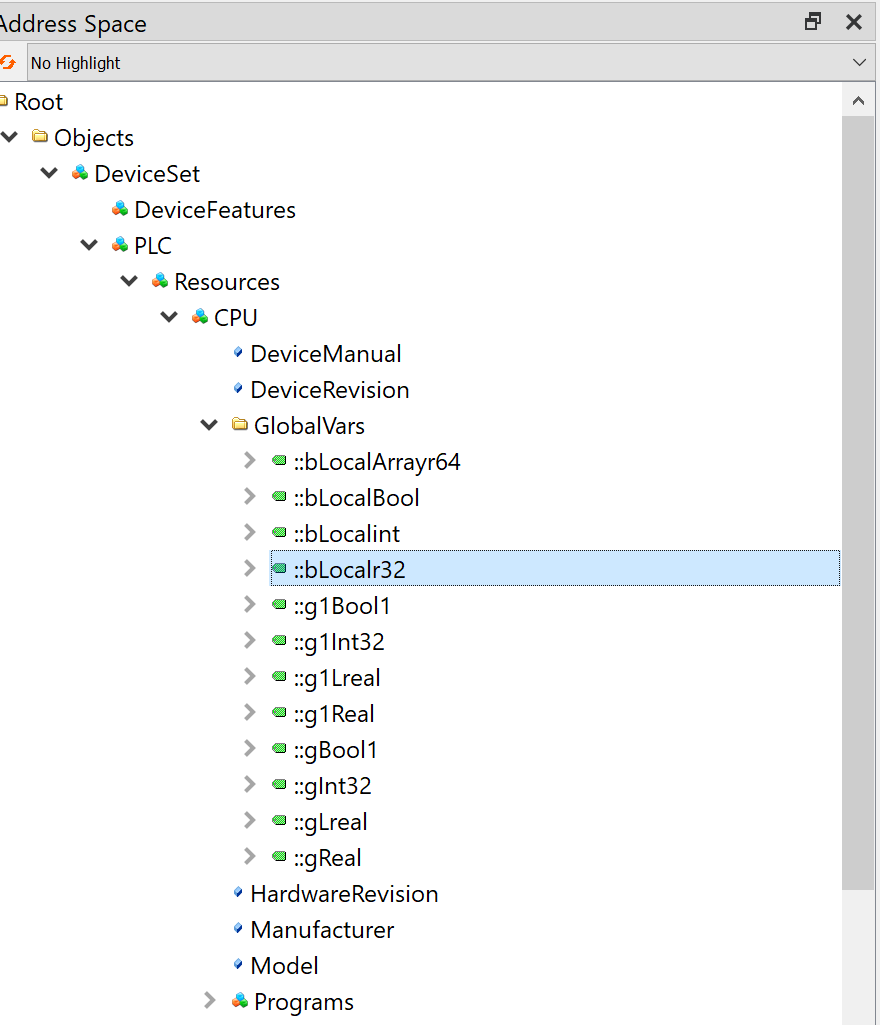Select the HardwareRevision property
880x1025 pixels.
(344, 894)
